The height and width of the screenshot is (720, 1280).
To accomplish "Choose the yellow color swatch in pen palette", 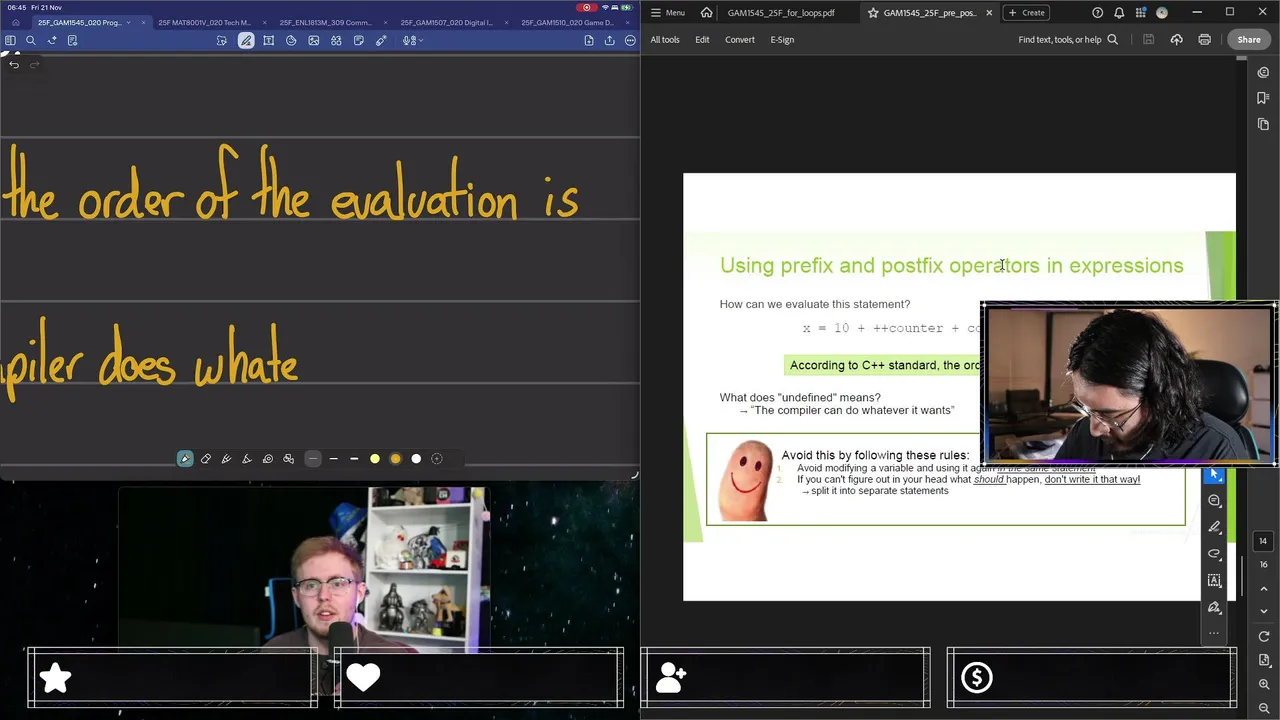I will tap(375, 459).
